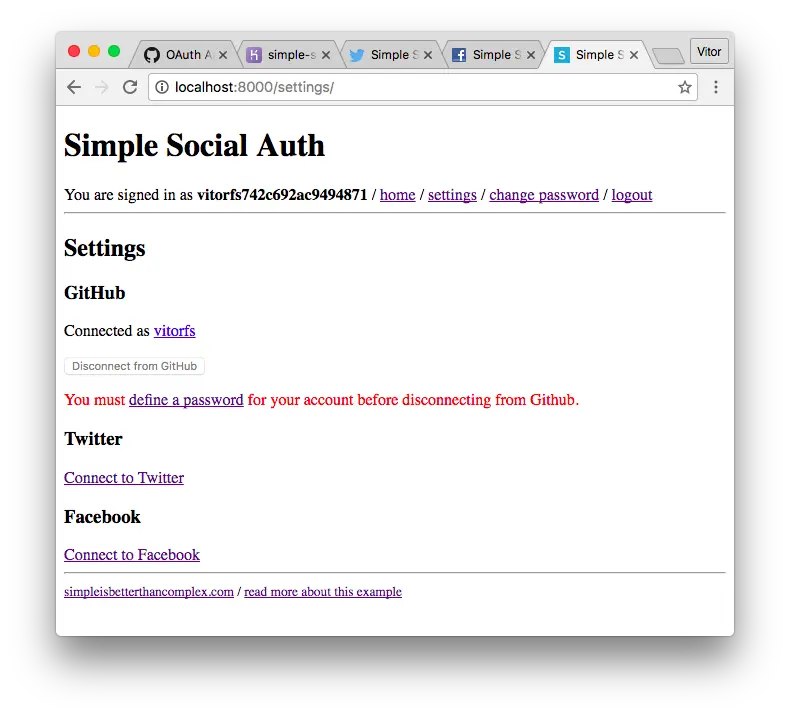Open the change password link

point(544,194)
